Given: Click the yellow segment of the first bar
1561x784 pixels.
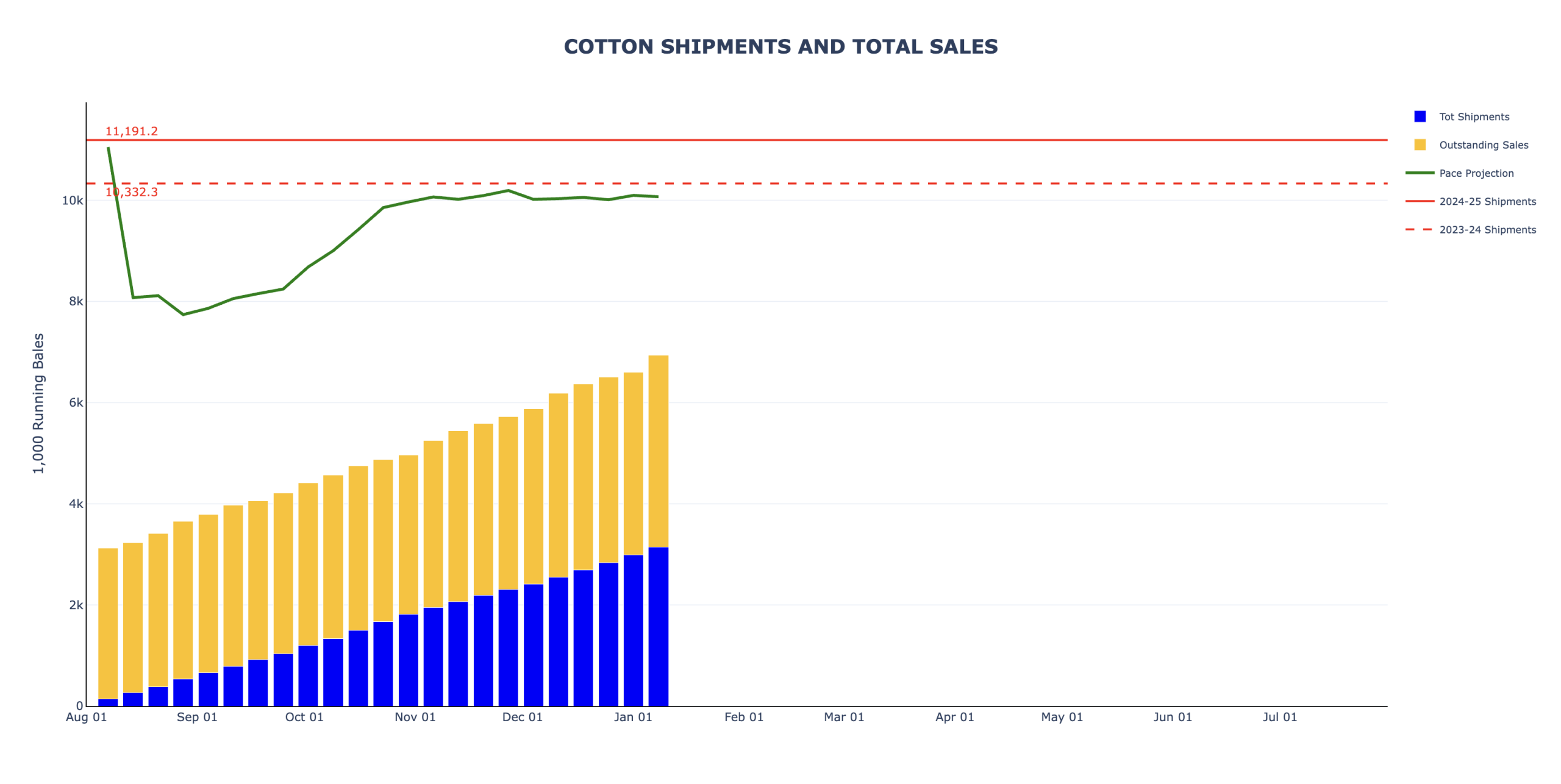Looking at the screenshot, I should pyautogui.click(x=108, y=623).
